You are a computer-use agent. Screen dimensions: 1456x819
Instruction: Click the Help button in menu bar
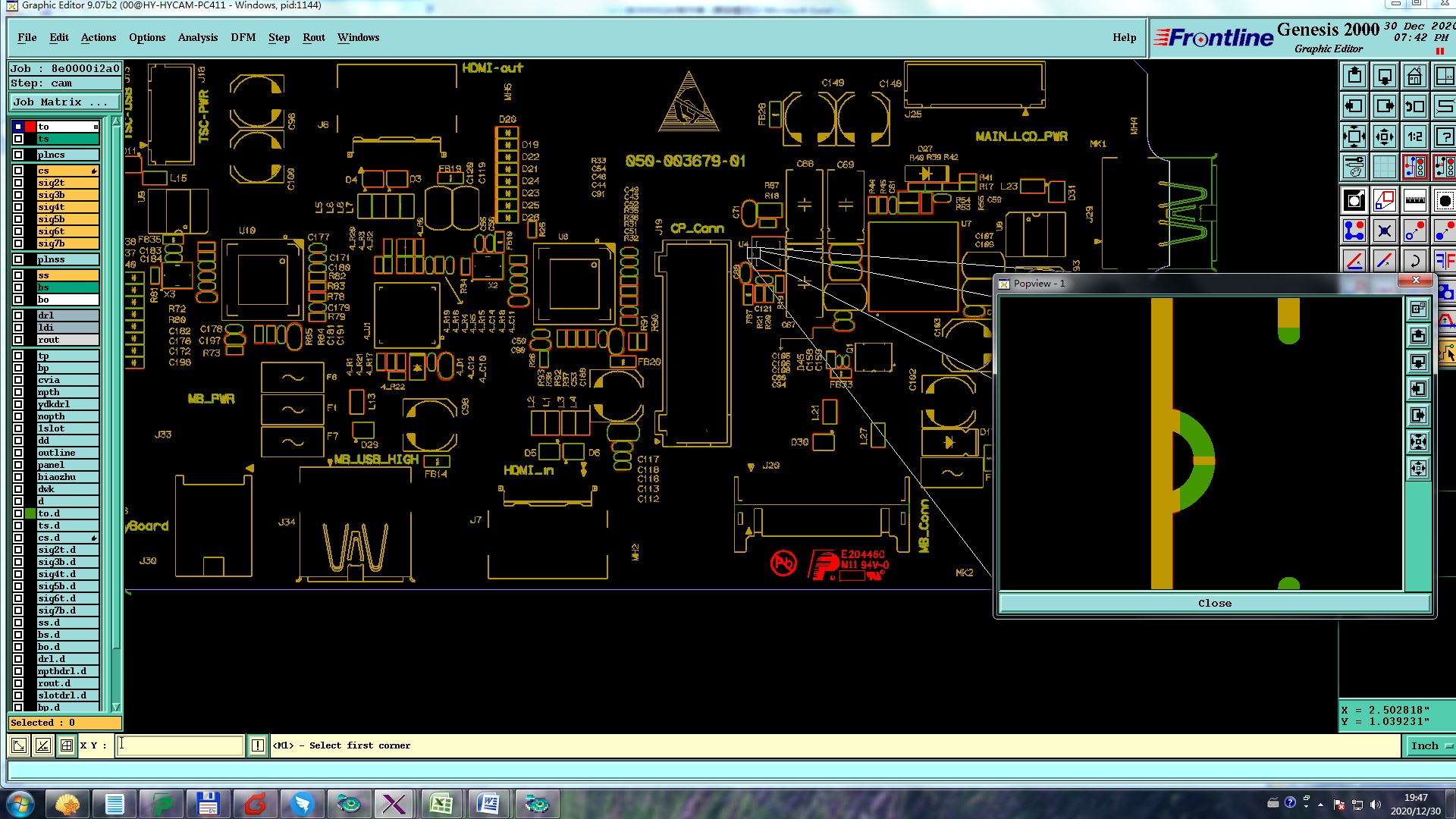[x=1124, y=37]
